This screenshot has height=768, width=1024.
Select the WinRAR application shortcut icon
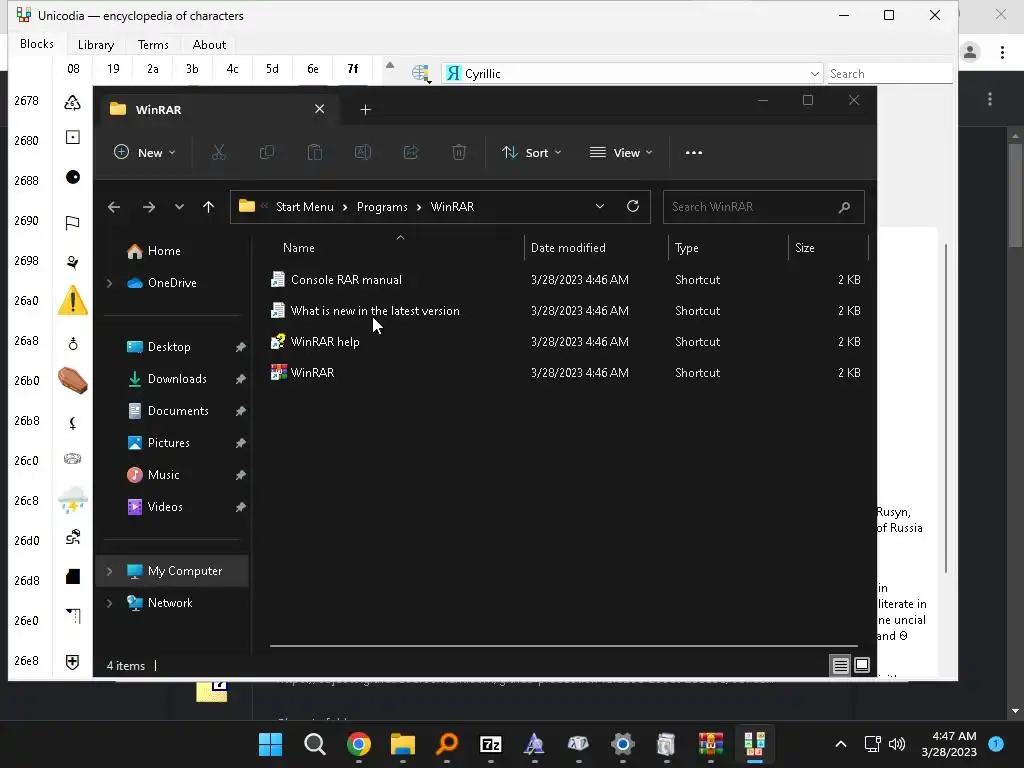coord(279,372)
